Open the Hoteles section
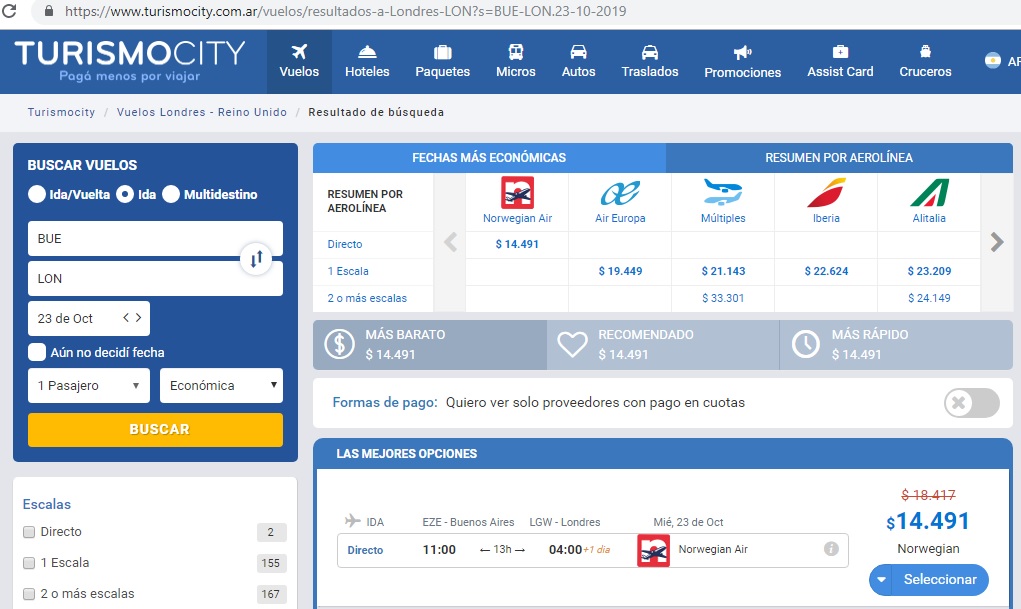Image resolution: width=1021 pixels, height=609 pixels. [x=367, y=61]
